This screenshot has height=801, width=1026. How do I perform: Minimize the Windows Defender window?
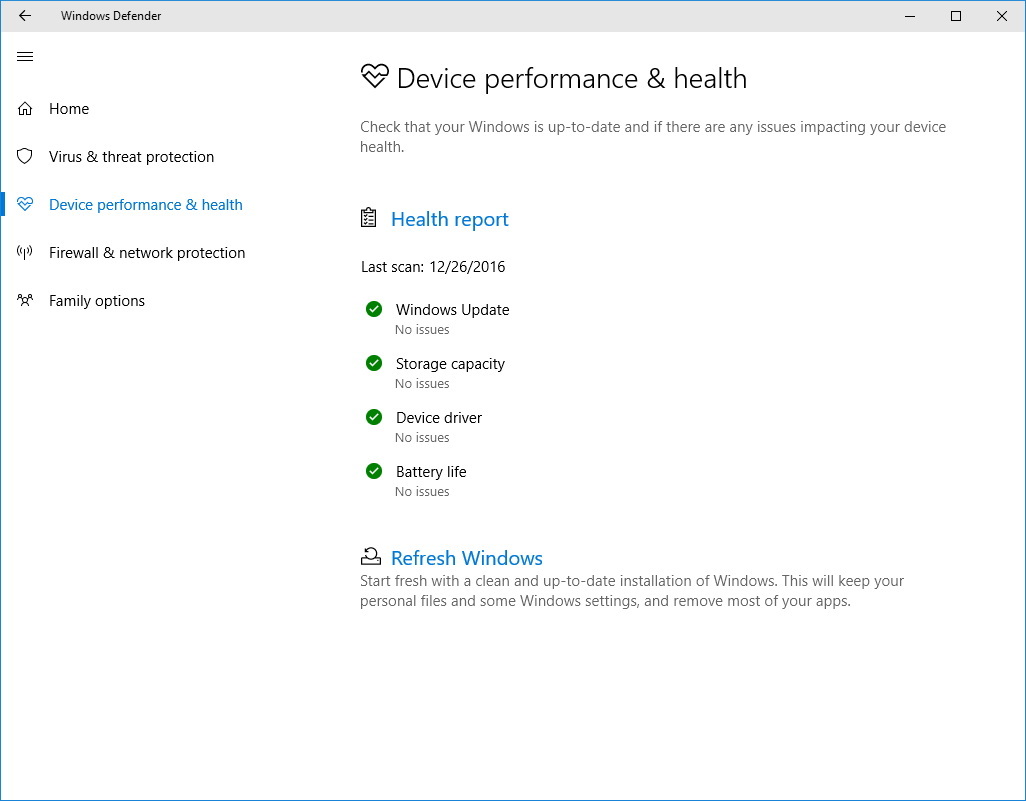(x=910, y=16)
